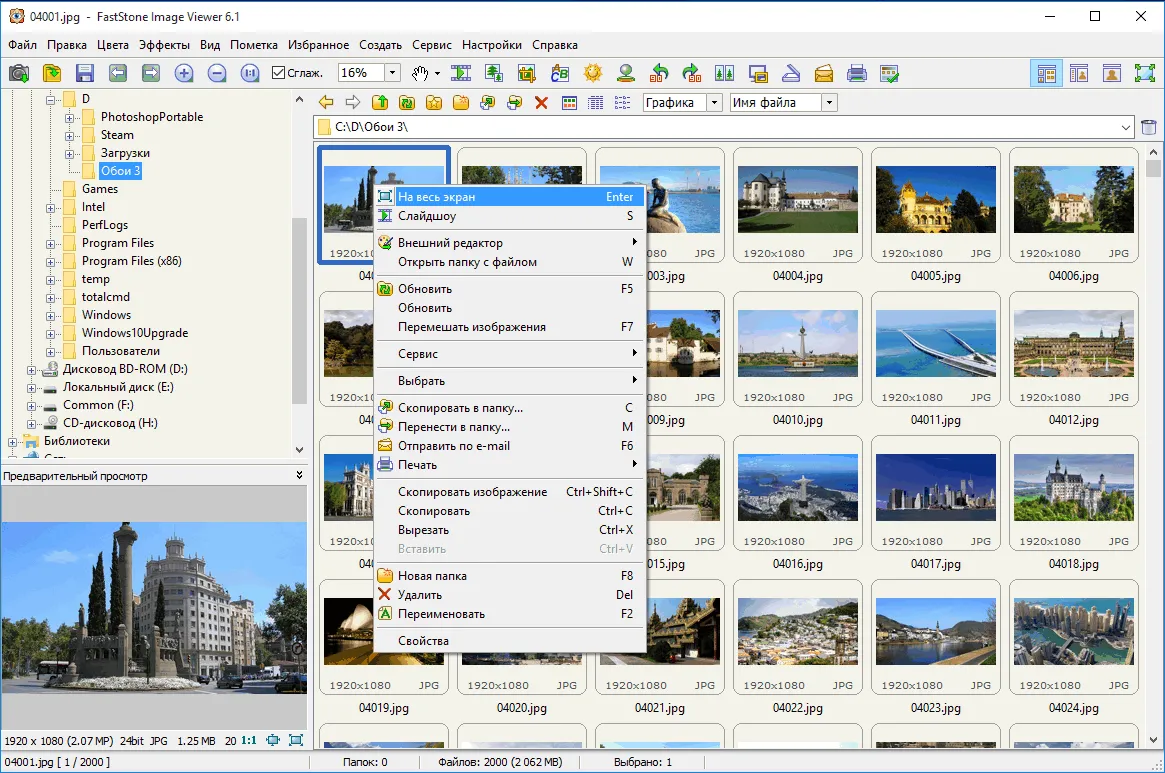Click the go up one folder green arrow icon
The height and width of the screenshot is (773, 1165).
tap(380, 103)
